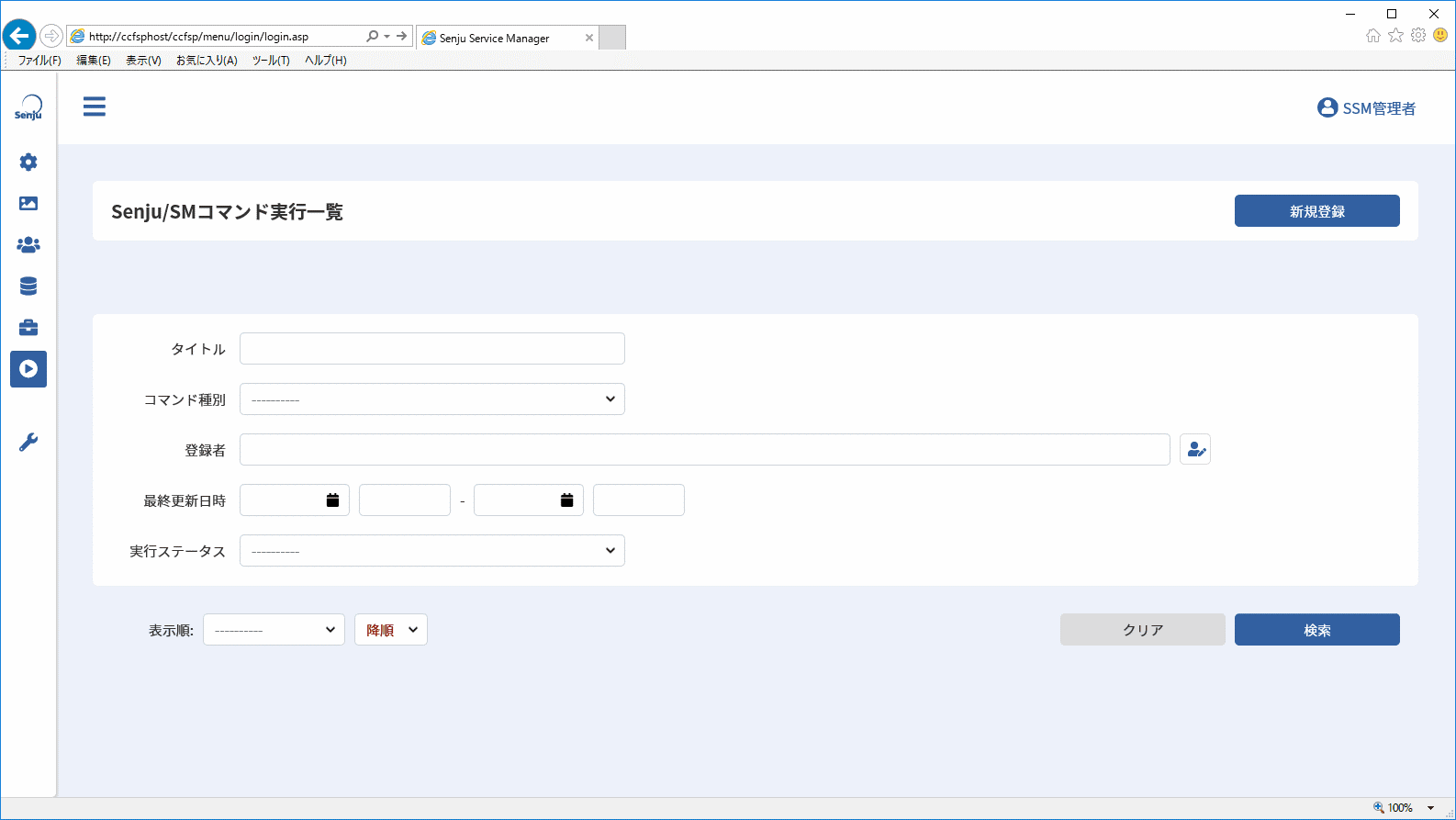
Task: Click the SSM管理者 user name
Action: tap(1379, 108)
